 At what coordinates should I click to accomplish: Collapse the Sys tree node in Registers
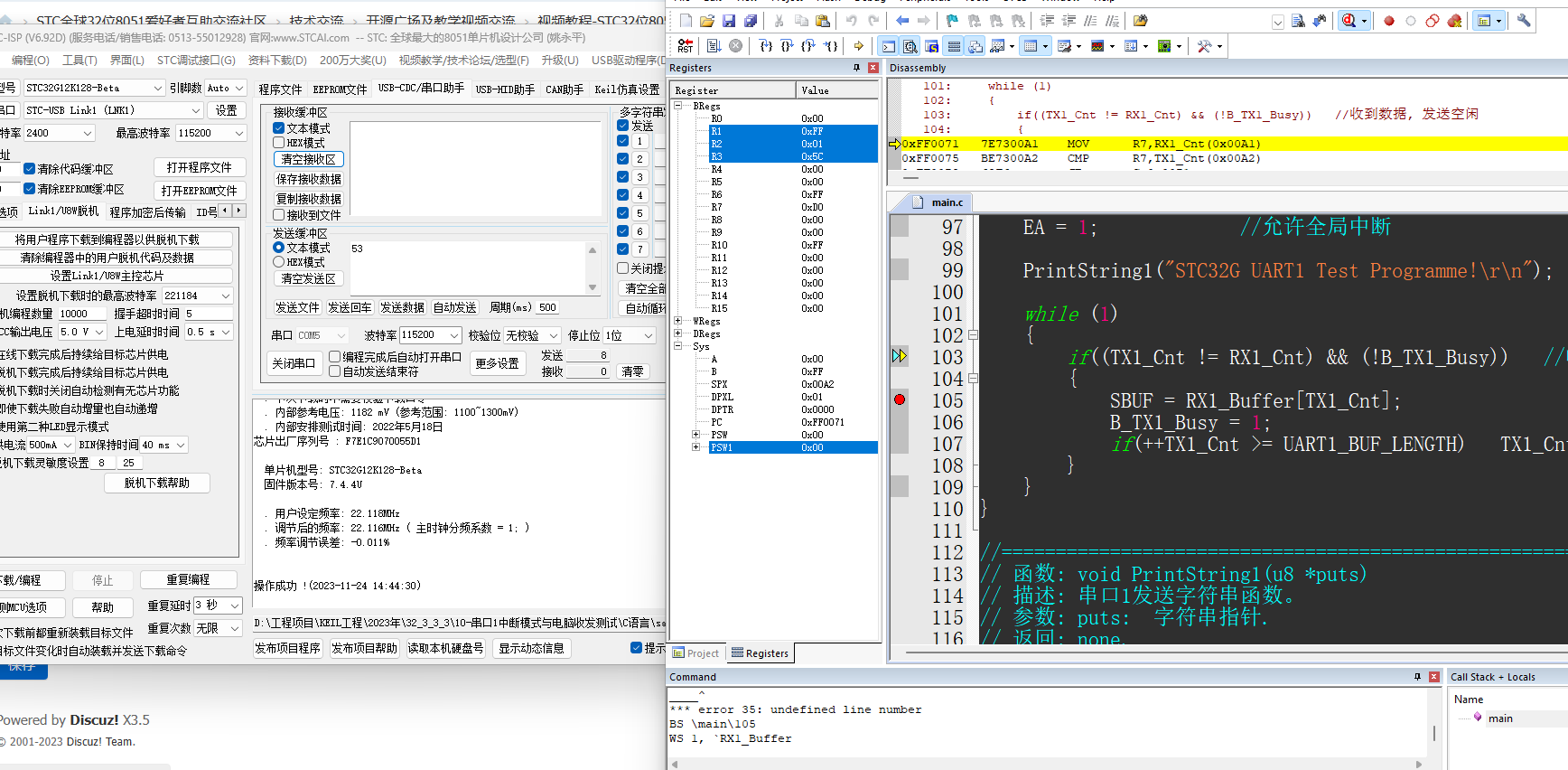coord(677,346)
